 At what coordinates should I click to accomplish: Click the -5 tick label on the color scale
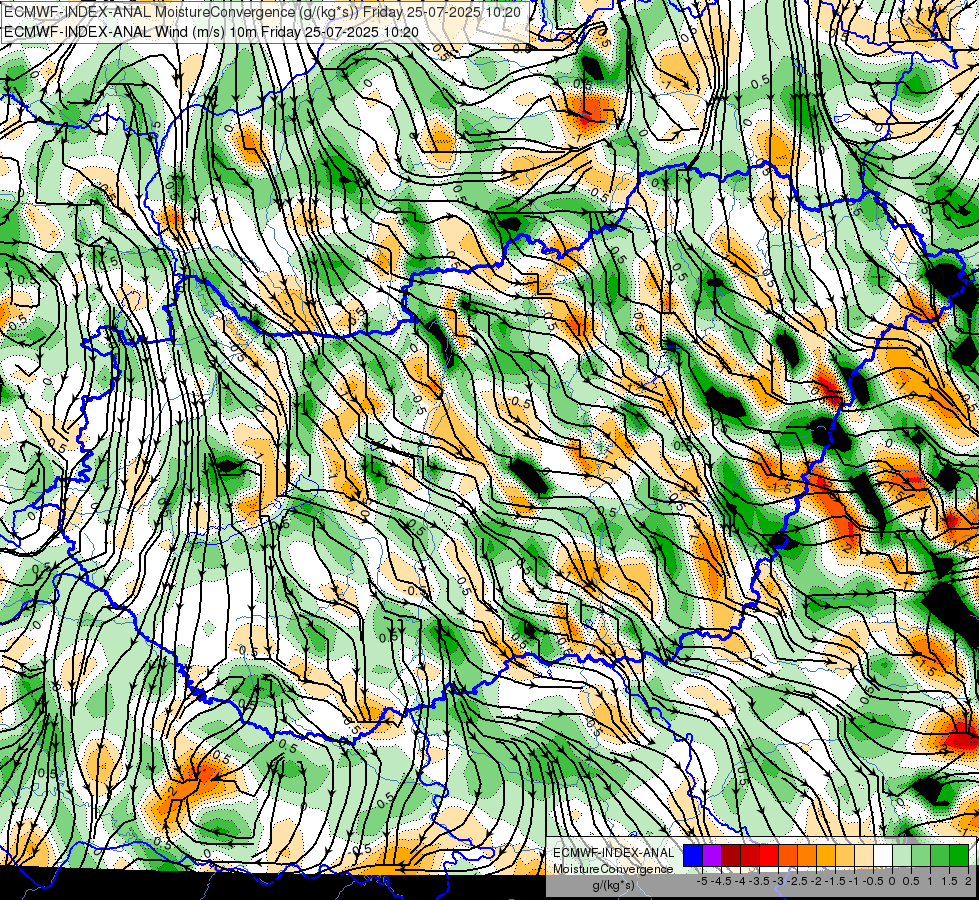click(x=702, y=881)
